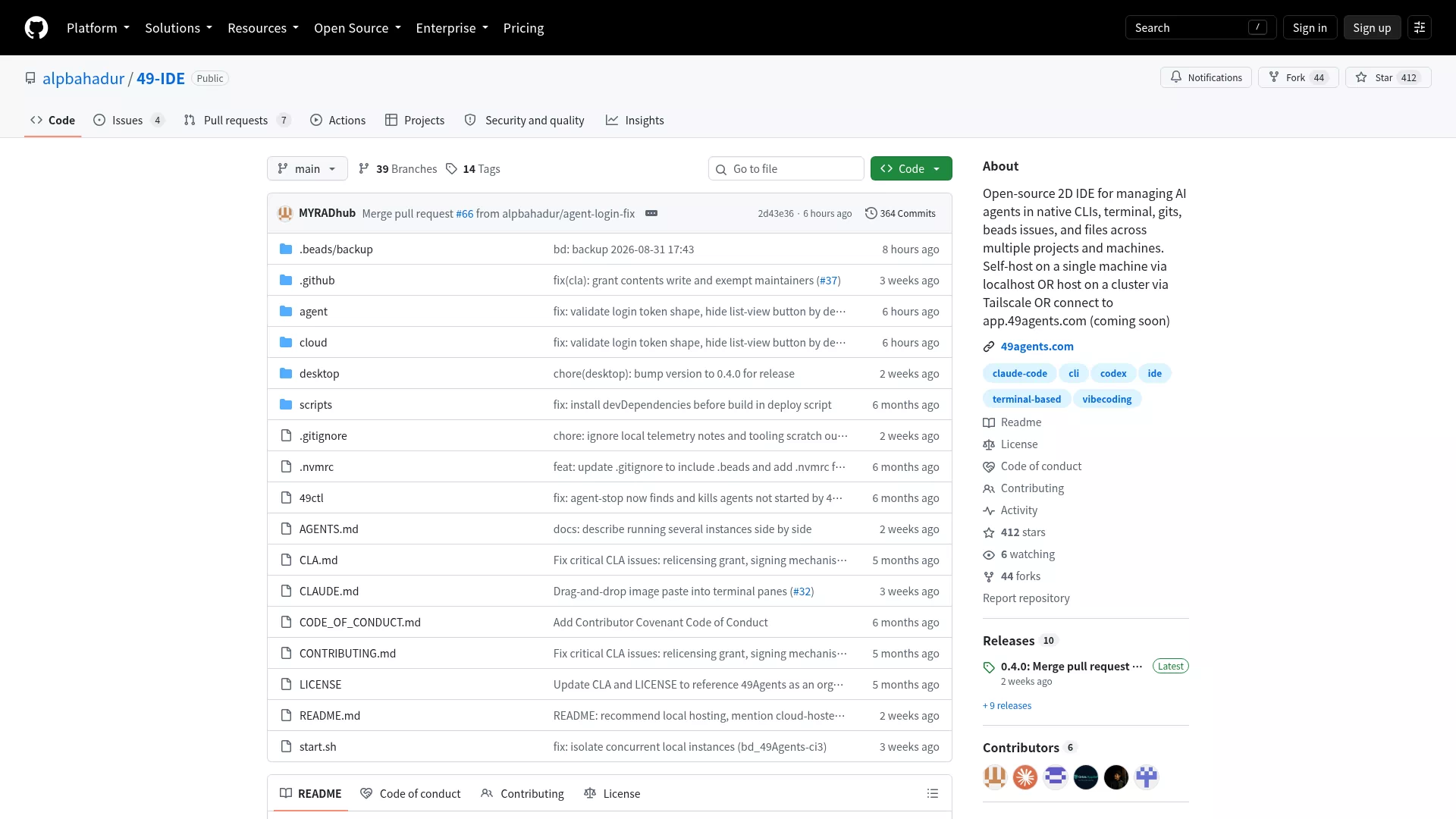Screen dimensions: 1456x819
Task: Star the 49-IDE repository
Action: coord(1388,78)
